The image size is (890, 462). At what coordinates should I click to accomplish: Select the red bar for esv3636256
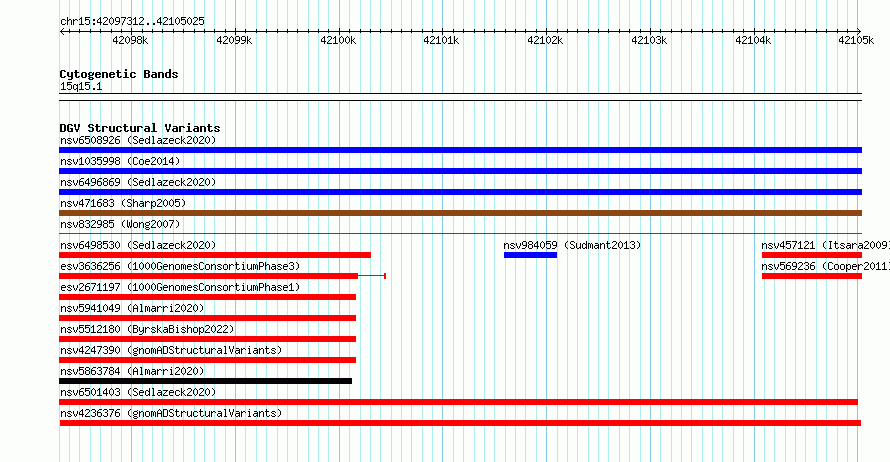(x=222, y=276)
